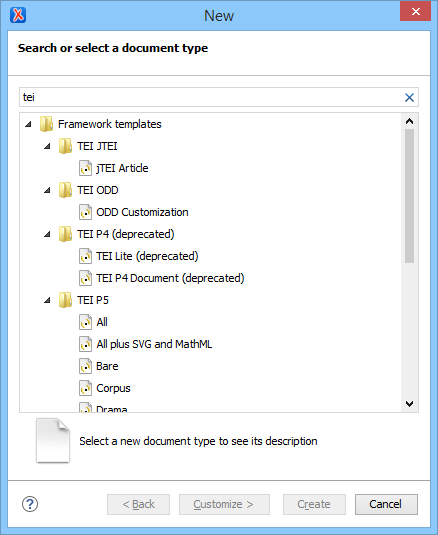Image resolution: width=438 pixels, height=535 pixels.
Task: Select the Drama template
Action: pyautogui.click(x=112, y=408)
